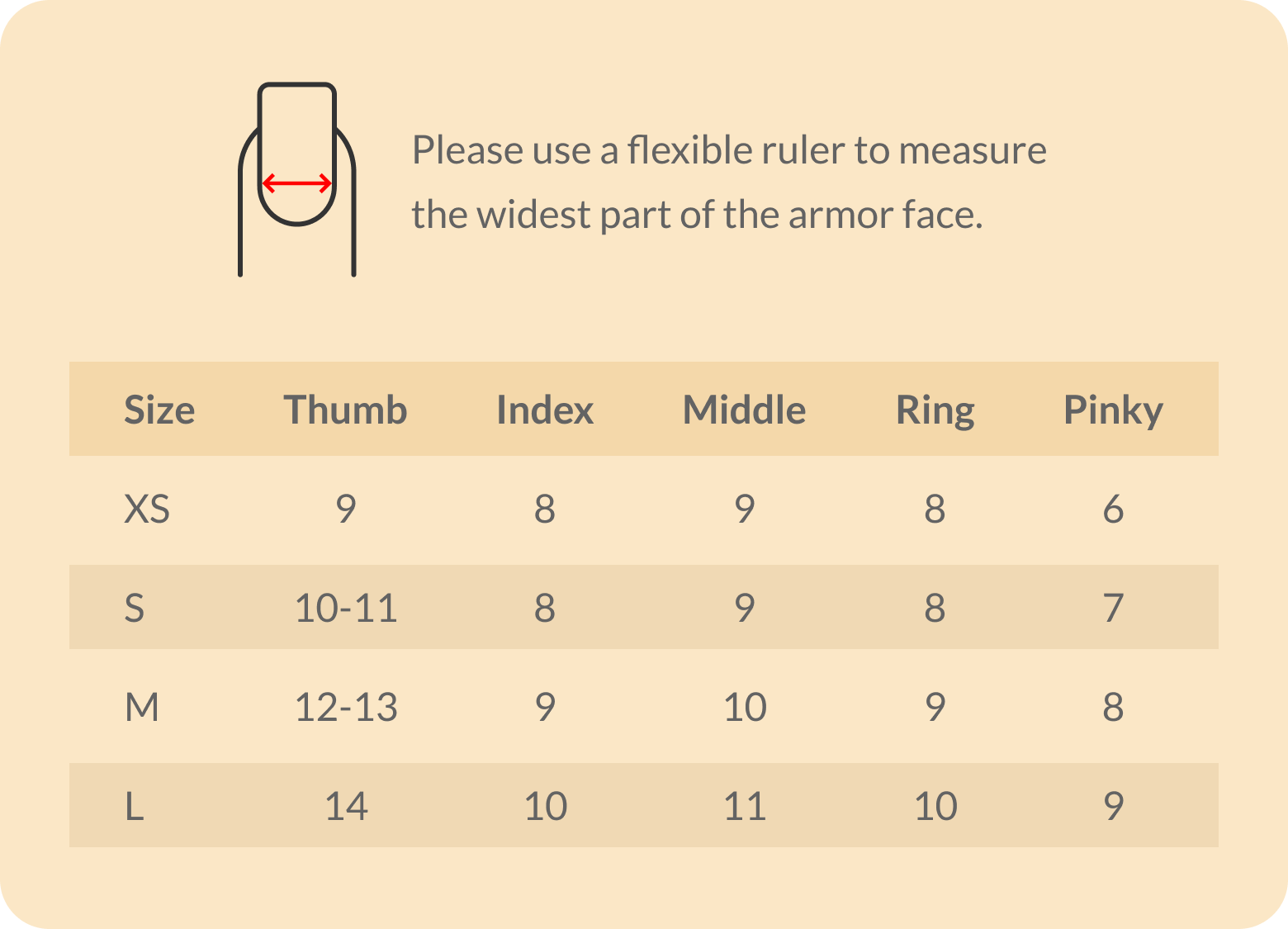
Task: Select the Ring column header
Action: (x=935, y=410)
